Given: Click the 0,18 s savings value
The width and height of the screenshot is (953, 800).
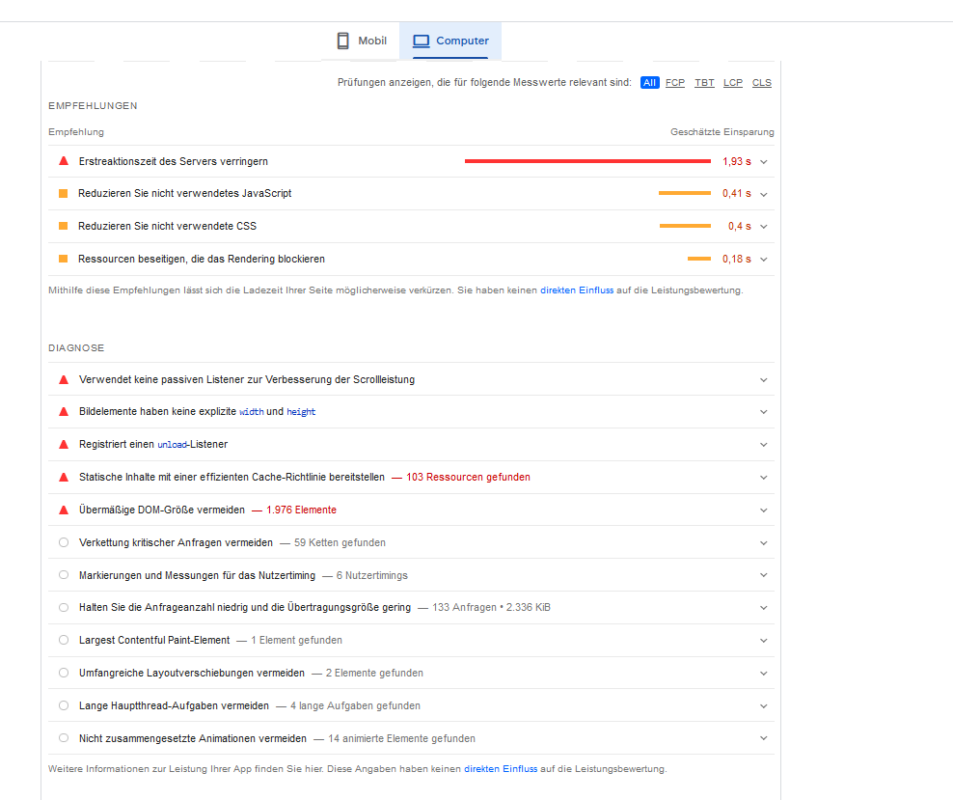Looking at the screenshot, I should coord(737,260).
